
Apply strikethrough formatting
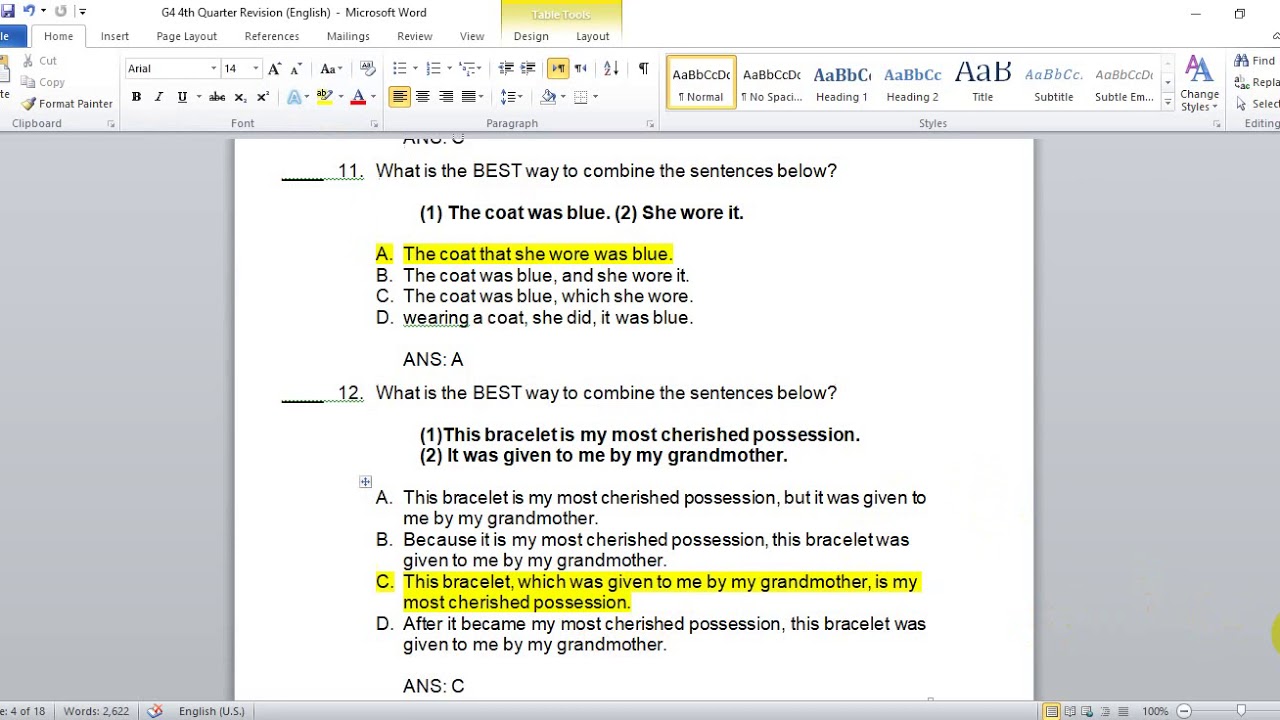[x=217, y=97]
